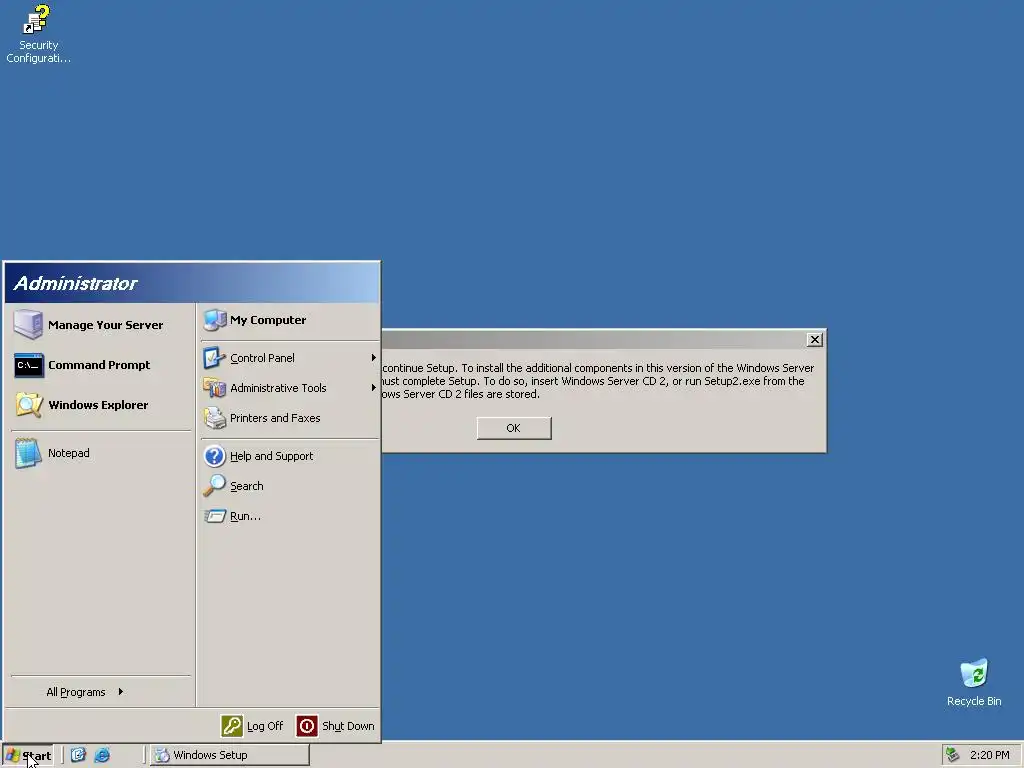Open the All Programs list

[101, 692]
